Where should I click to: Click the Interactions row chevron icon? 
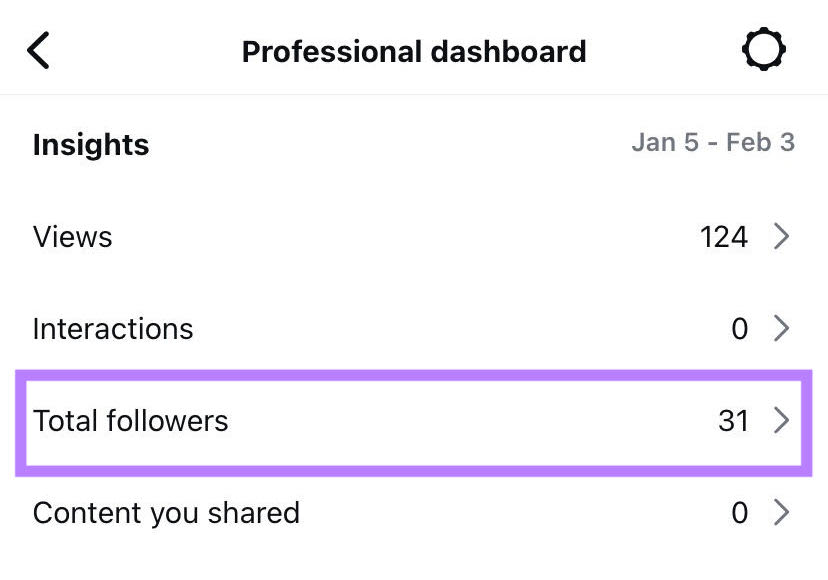(784, 329)
